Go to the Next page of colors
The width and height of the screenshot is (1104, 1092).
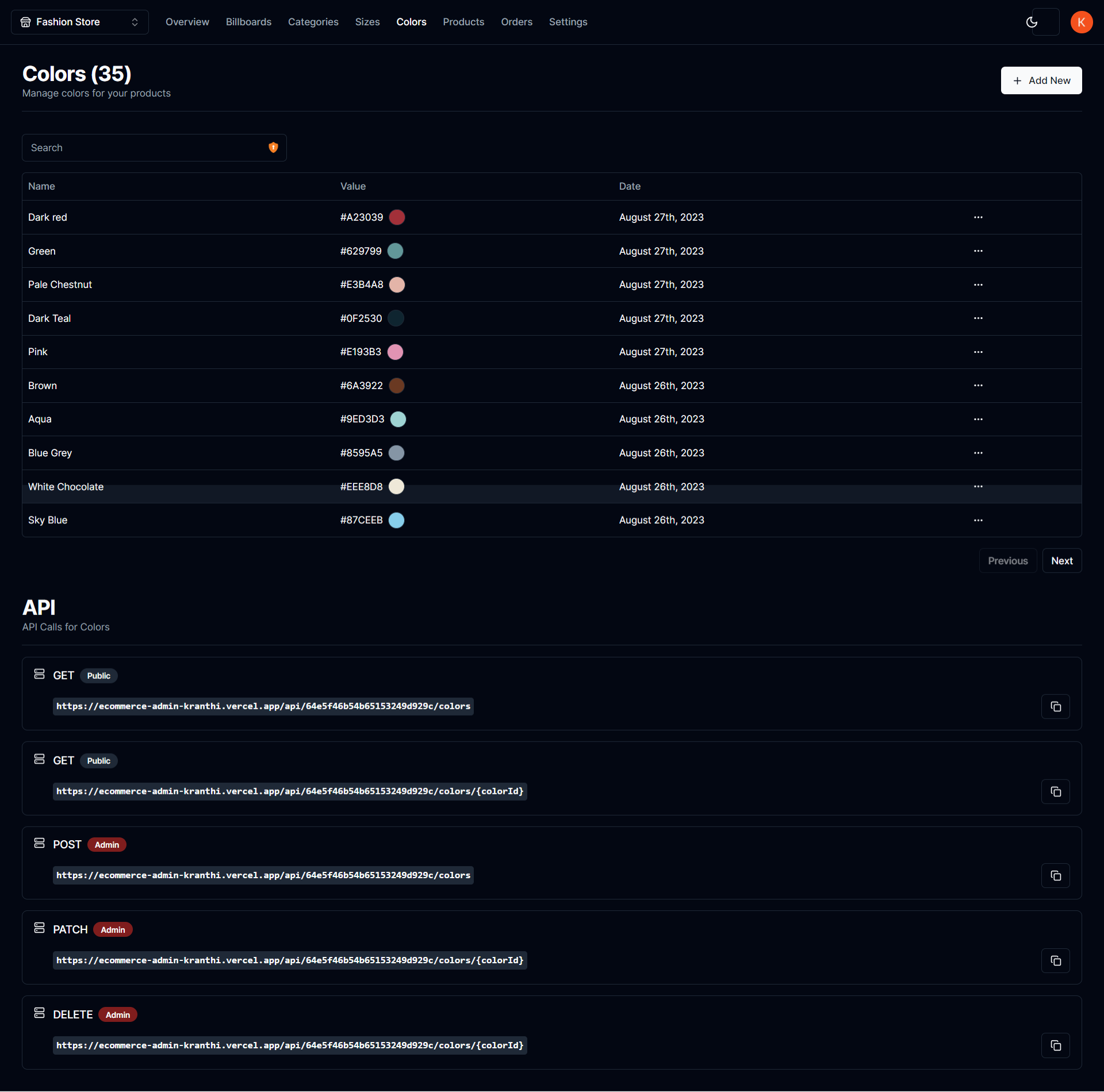(1062, 560)
